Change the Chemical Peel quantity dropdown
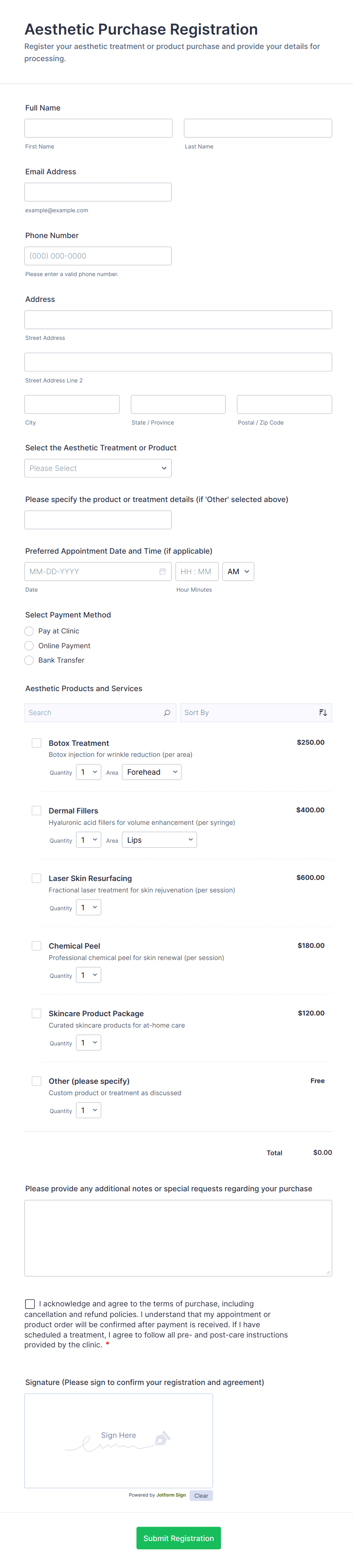The height and width of the screenshot is (1568, 353). (89, 975)
